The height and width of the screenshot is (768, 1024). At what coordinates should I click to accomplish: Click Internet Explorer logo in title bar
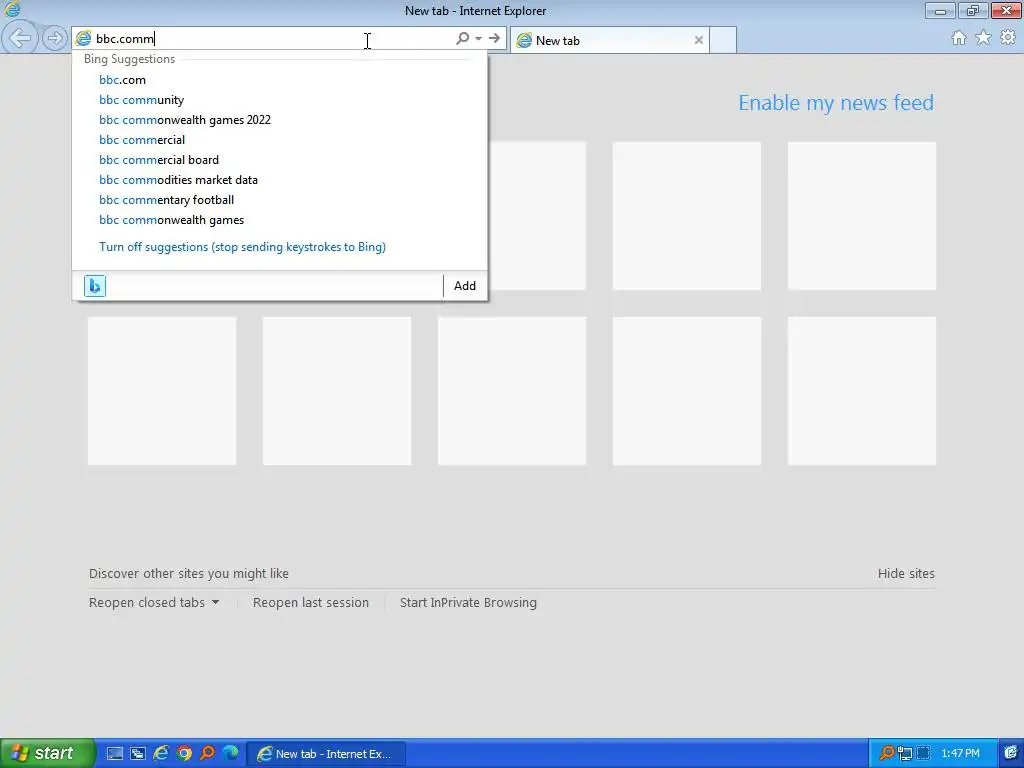click(x=12, y=10)
